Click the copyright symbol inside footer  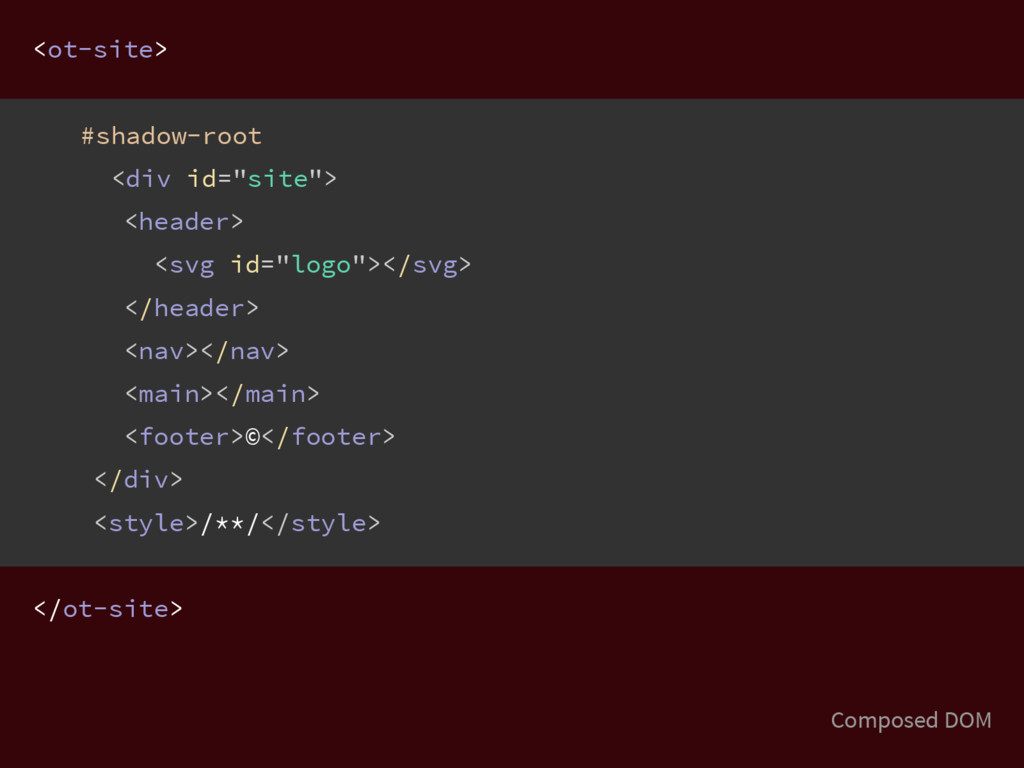click(x=253, y=437)
